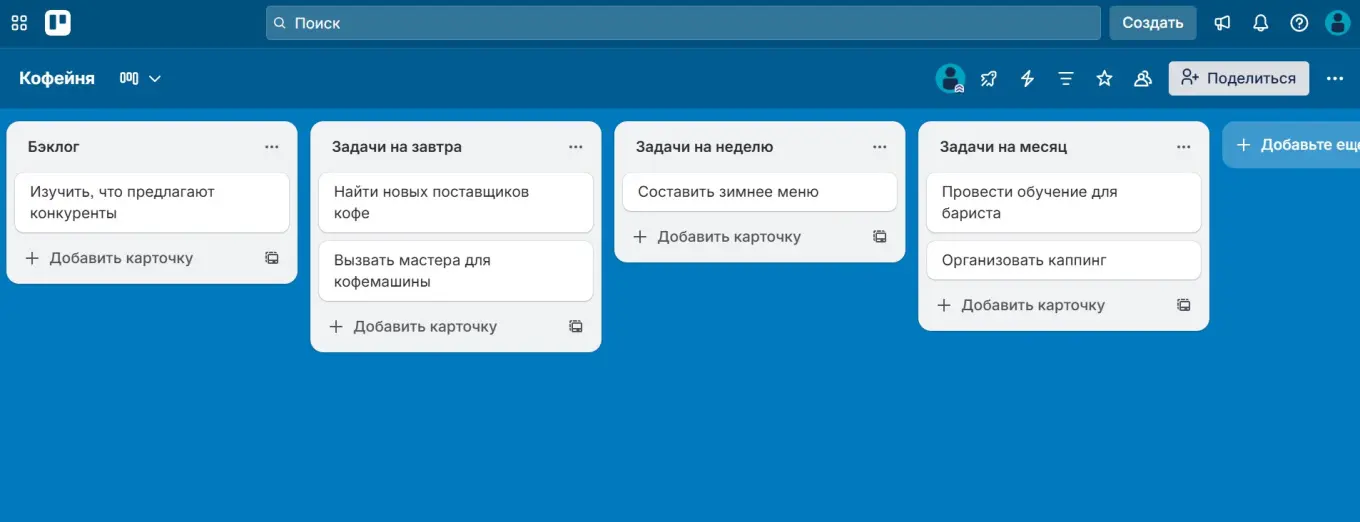Open the board view switcher dropdown
Image resolution: width=1360 pixels, height=522 pixels.
140,78
